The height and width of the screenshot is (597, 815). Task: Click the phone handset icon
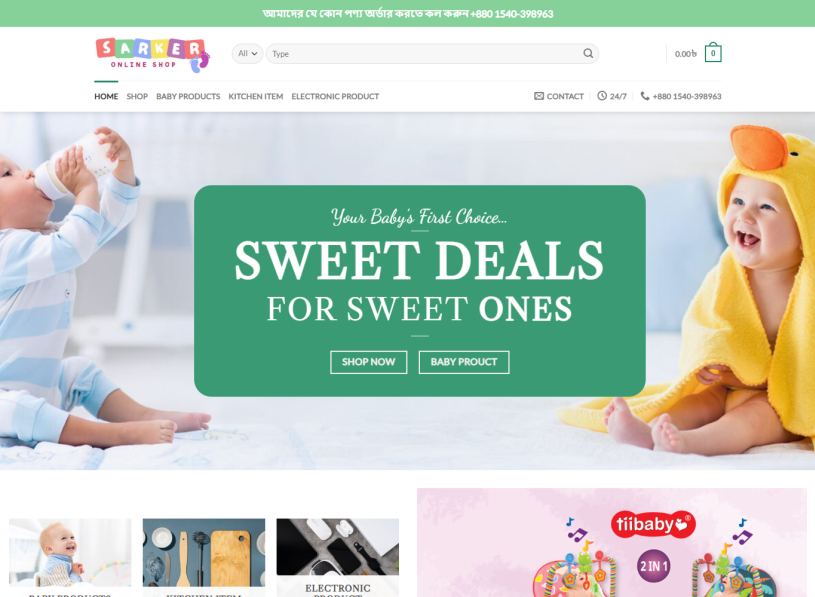(645, 96)
